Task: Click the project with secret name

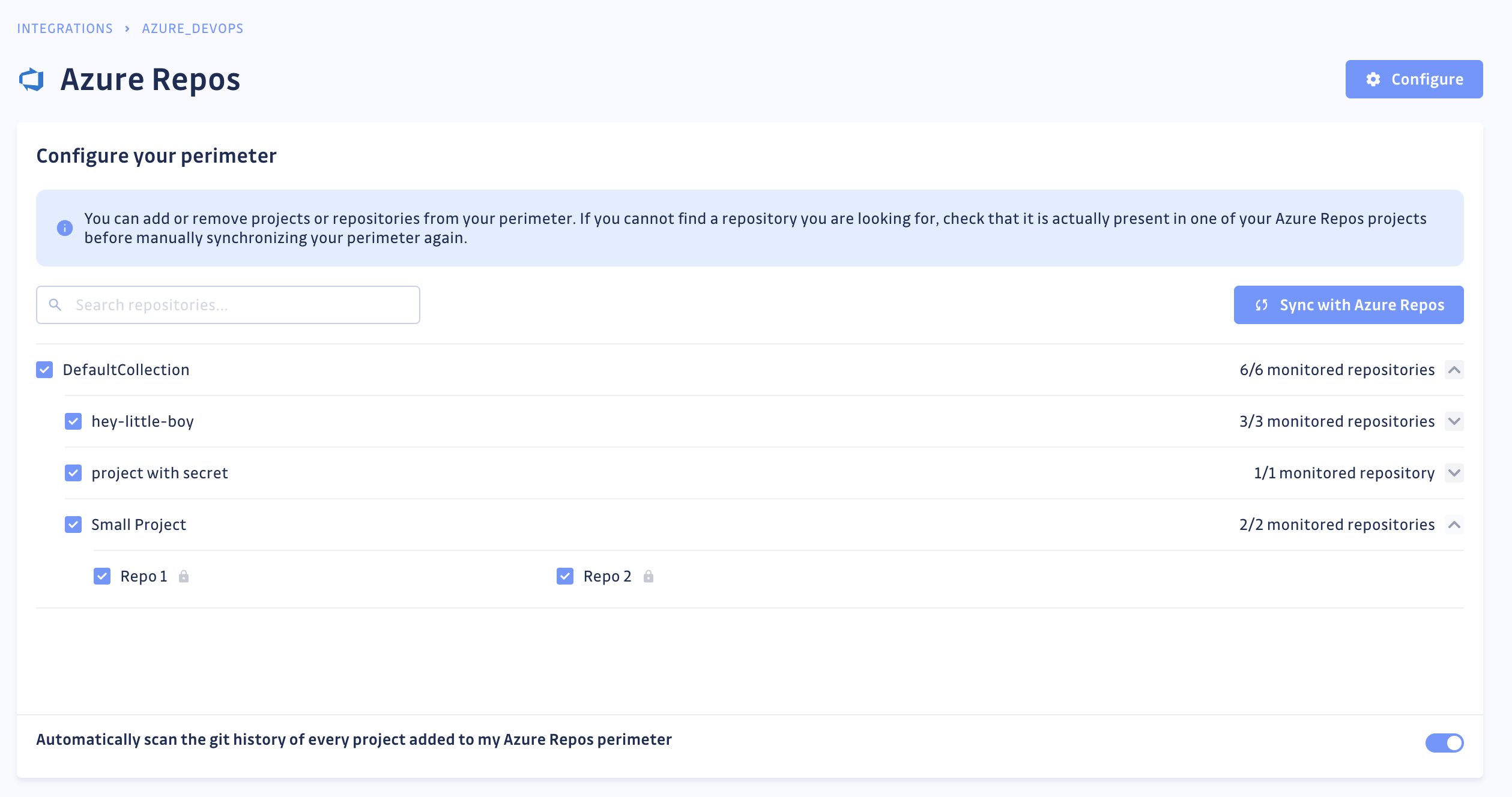Action: (x=160, y=473)
